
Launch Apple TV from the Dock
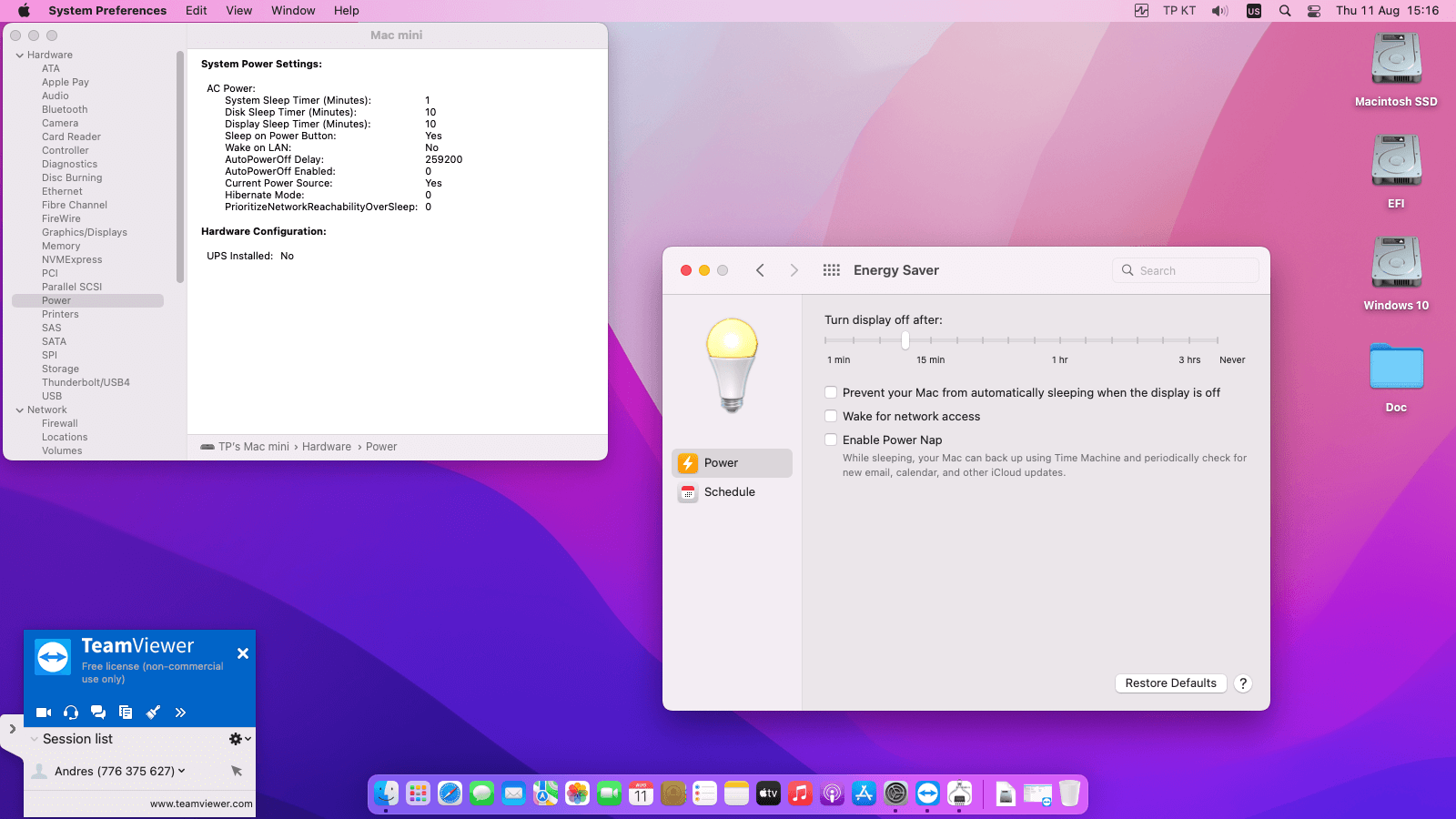(x=768, y=794)
